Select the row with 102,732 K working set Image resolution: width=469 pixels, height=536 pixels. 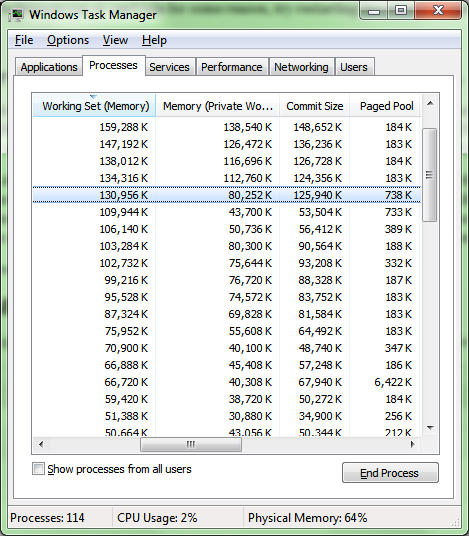[x=227, y=263]
